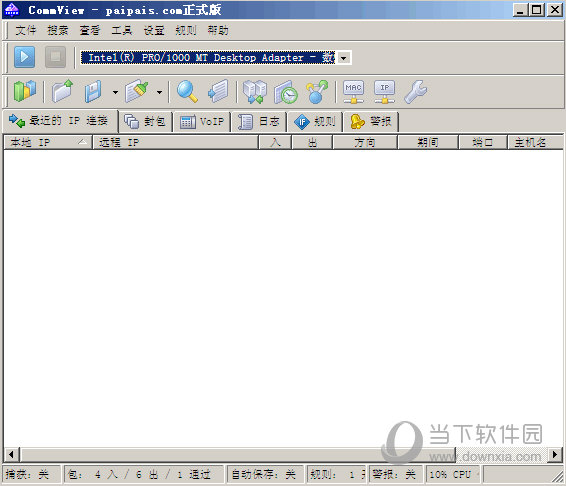
Task: Click the 10% CPU status entry
Action: (x=453, y=474)
